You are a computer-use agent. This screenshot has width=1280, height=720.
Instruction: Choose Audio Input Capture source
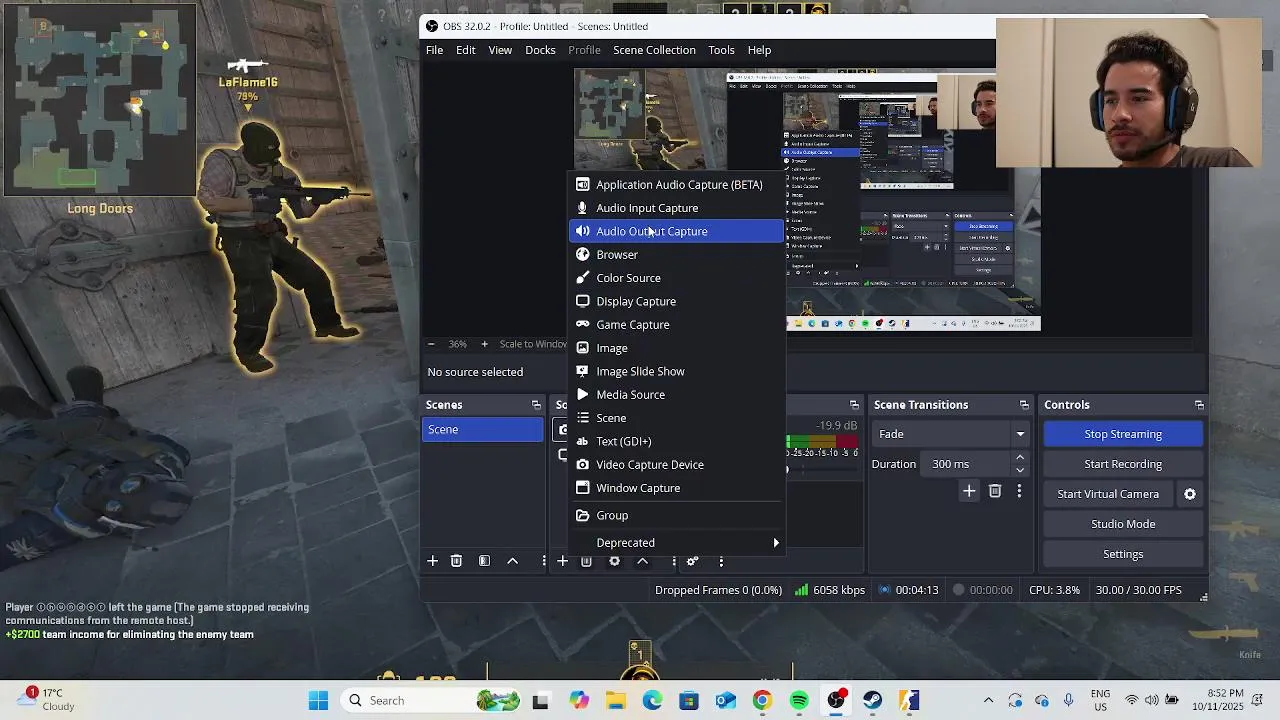[677, 208]
